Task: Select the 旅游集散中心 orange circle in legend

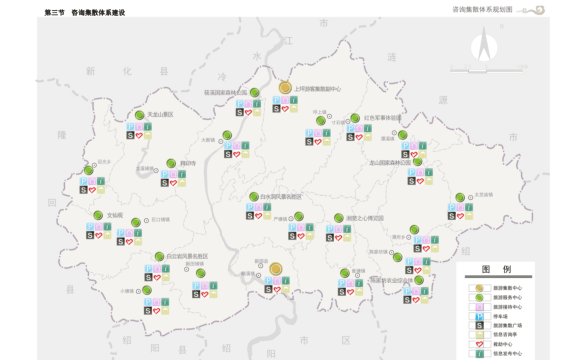Action: pyautogui.click(x=479, y=288)
